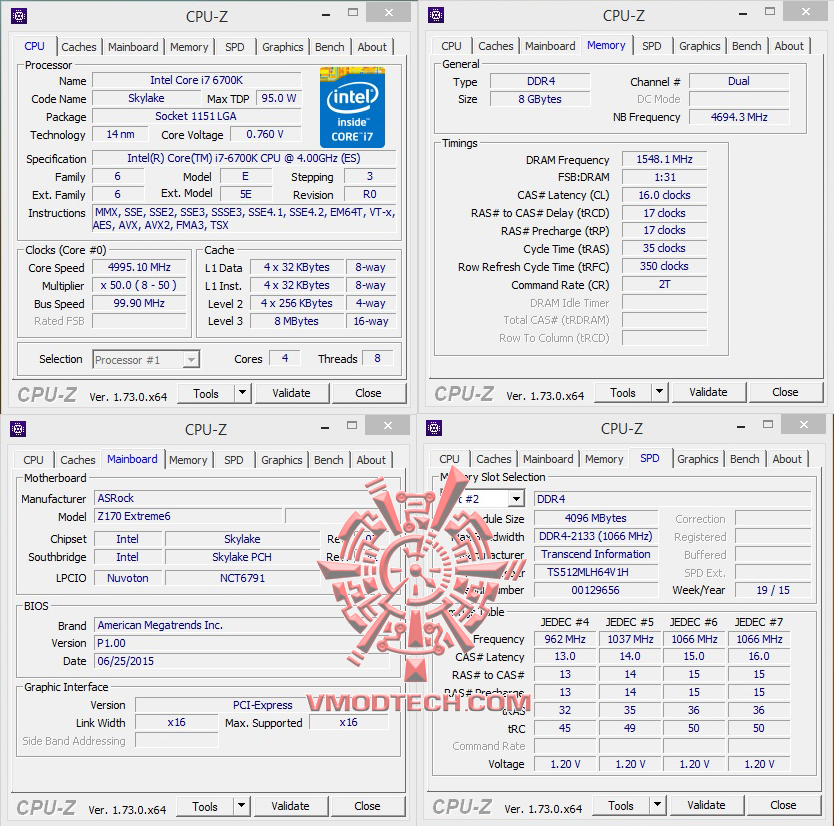The height and width of the screenshot is (826, 834).
Task: Click the Core Voltage value 0.760 V
Action: (x=265, y=134)
